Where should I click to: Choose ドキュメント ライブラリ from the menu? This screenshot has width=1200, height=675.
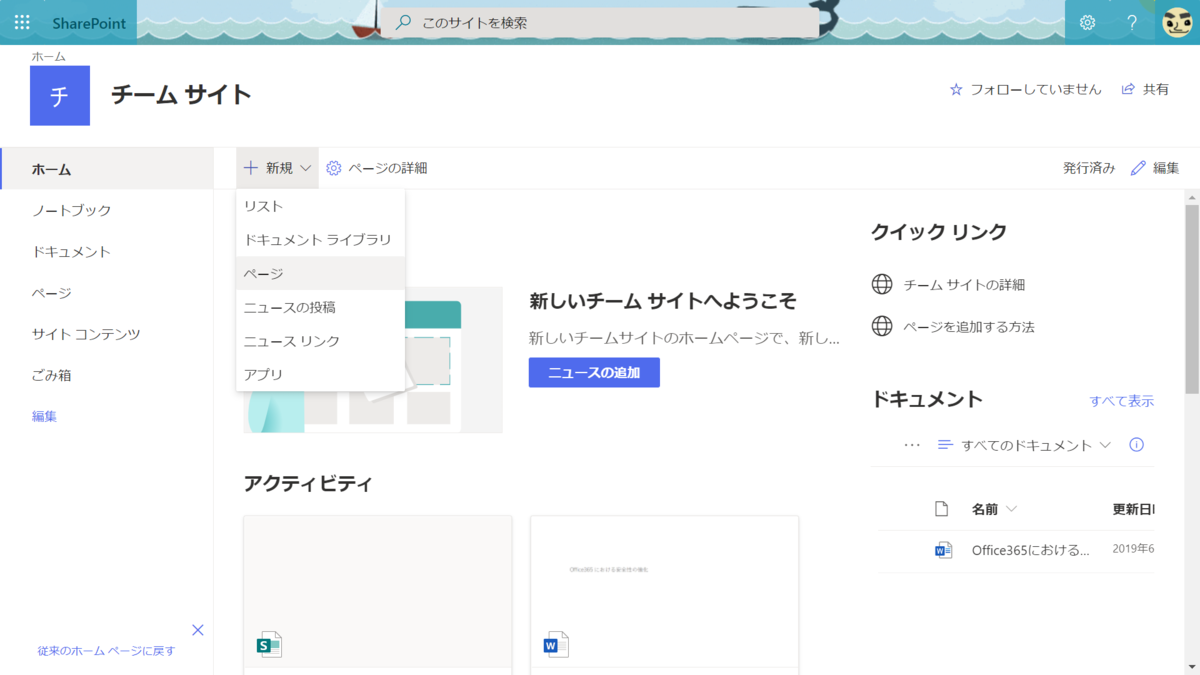coord(320,240)
